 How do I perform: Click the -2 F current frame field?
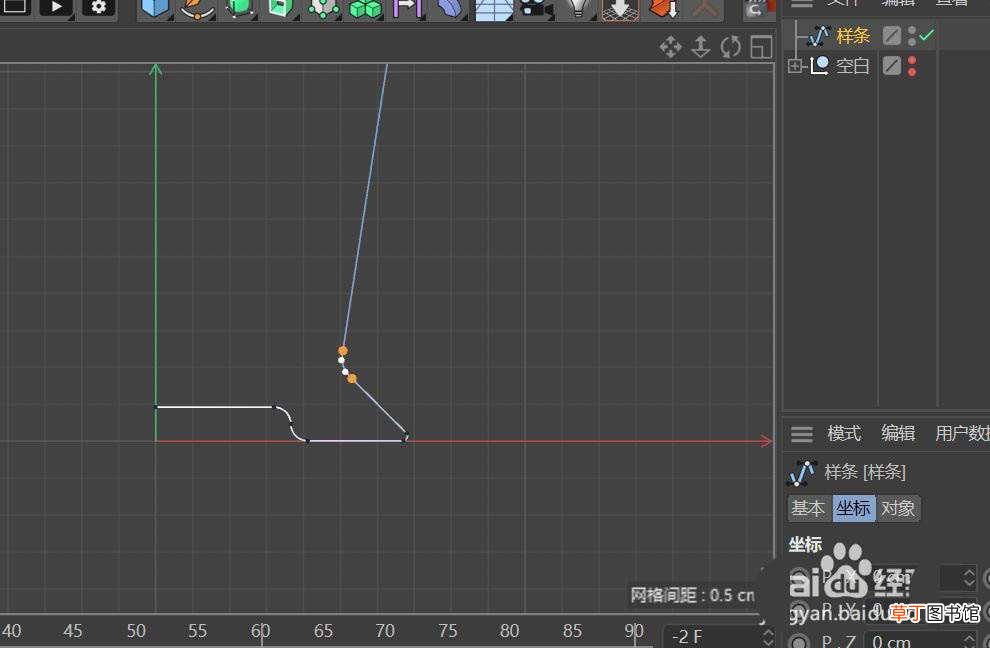click(712, 636)
